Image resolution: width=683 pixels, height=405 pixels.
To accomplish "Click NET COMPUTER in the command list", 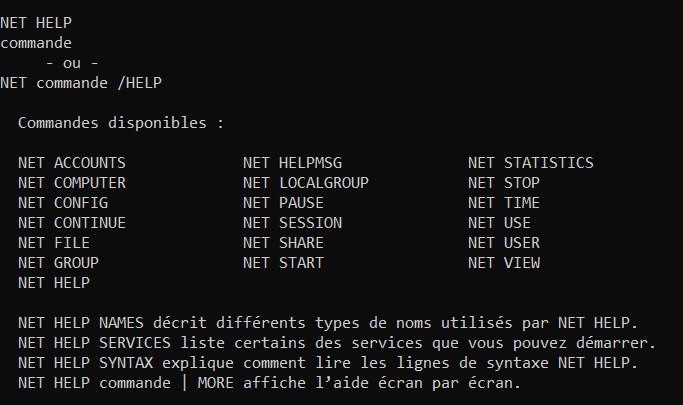I will click(72, 183).
